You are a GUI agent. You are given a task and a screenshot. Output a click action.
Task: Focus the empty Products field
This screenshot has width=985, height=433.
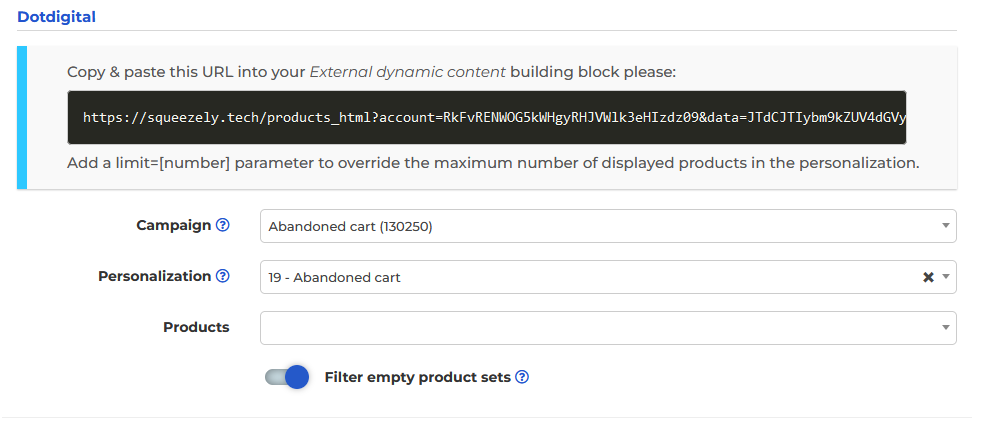click(x=608, y=328)
